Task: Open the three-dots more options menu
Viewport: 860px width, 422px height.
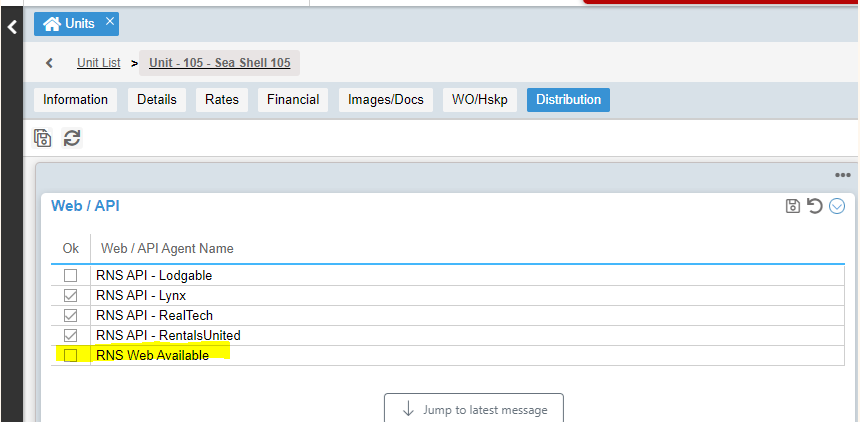Action: [x=842, y=175]
